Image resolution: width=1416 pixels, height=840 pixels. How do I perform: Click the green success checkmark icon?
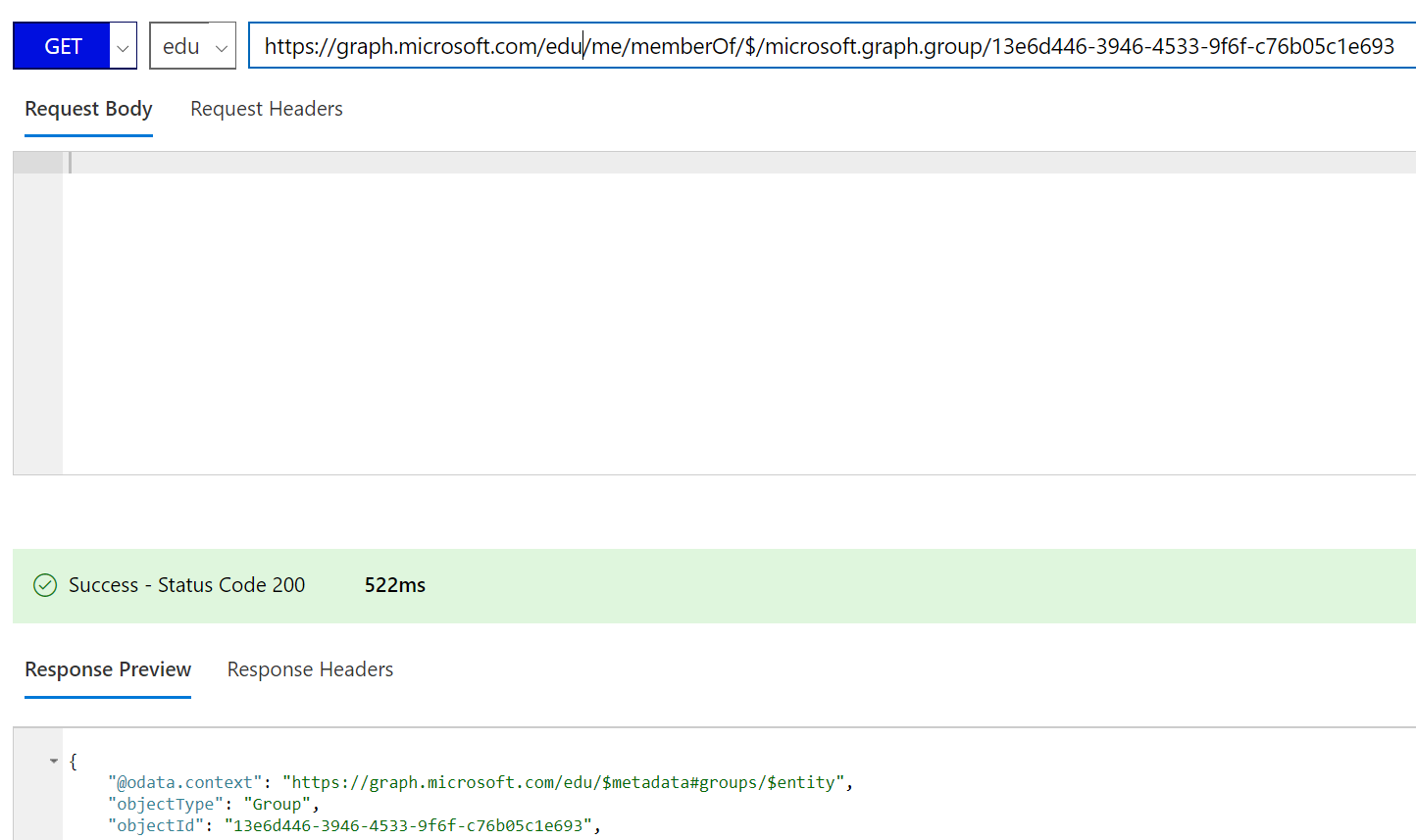[x=45, y=585]
